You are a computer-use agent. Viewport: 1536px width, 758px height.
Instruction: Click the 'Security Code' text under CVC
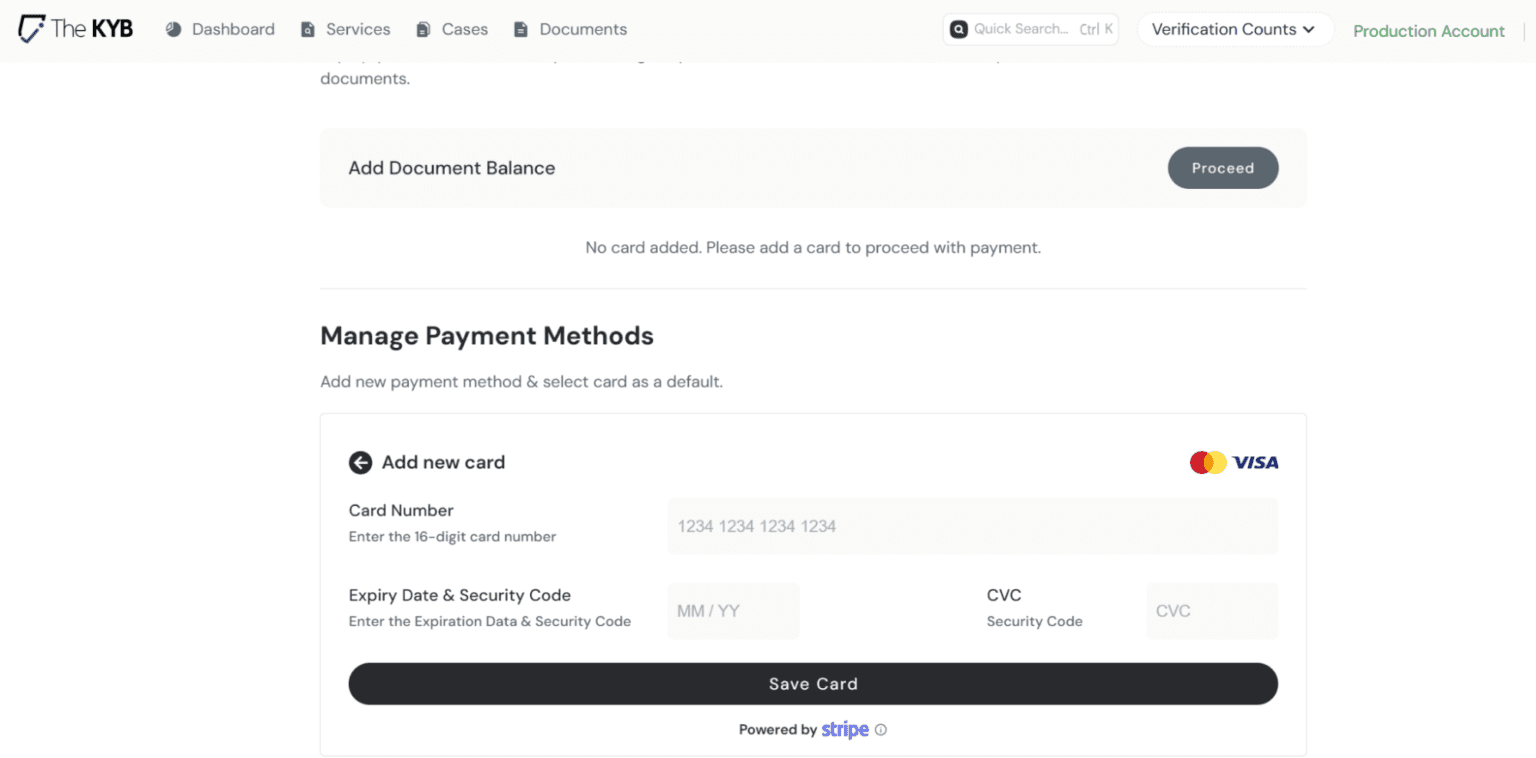tap(1035, 622)
